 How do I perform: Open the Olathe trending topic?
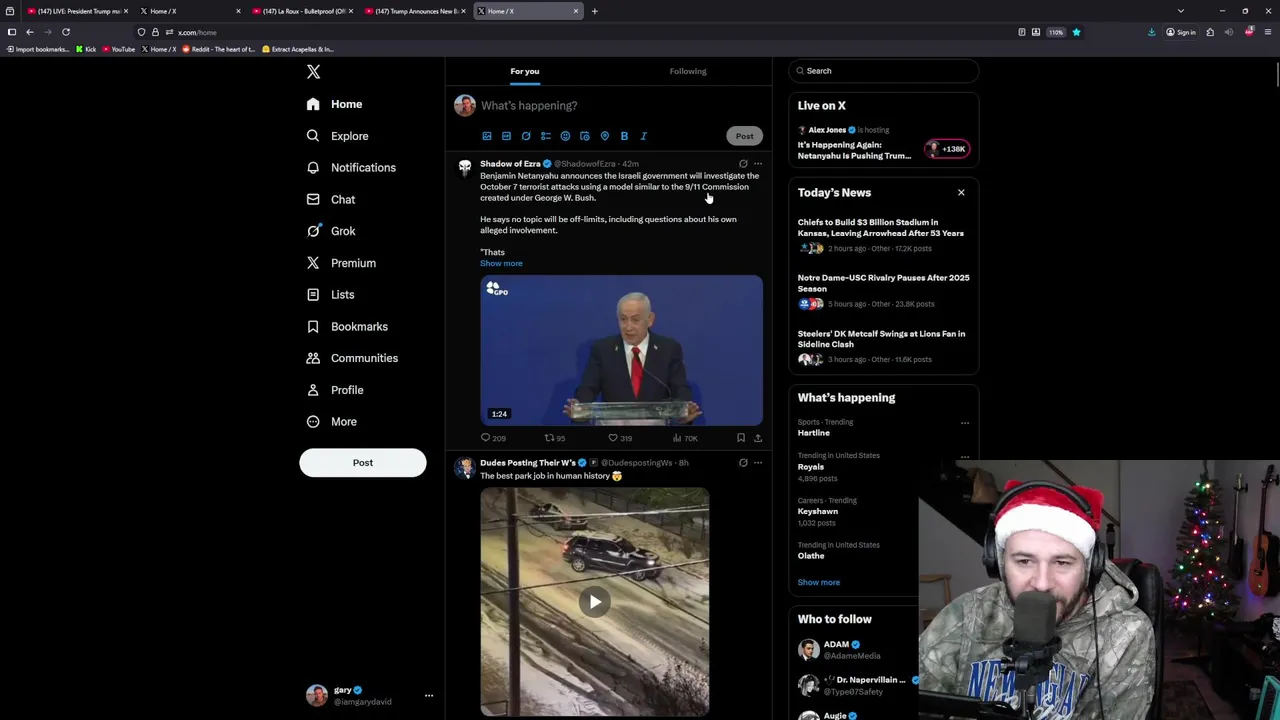811,556
